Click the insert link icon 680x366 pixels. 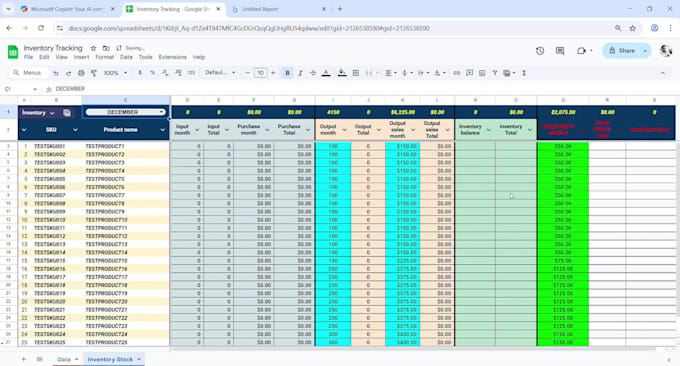pos(457,73)
